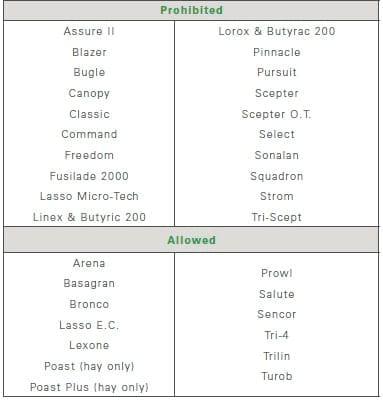Select Lasso E.C. entry
This screenshot has width=383, height=403.
[x=89, y=325]
